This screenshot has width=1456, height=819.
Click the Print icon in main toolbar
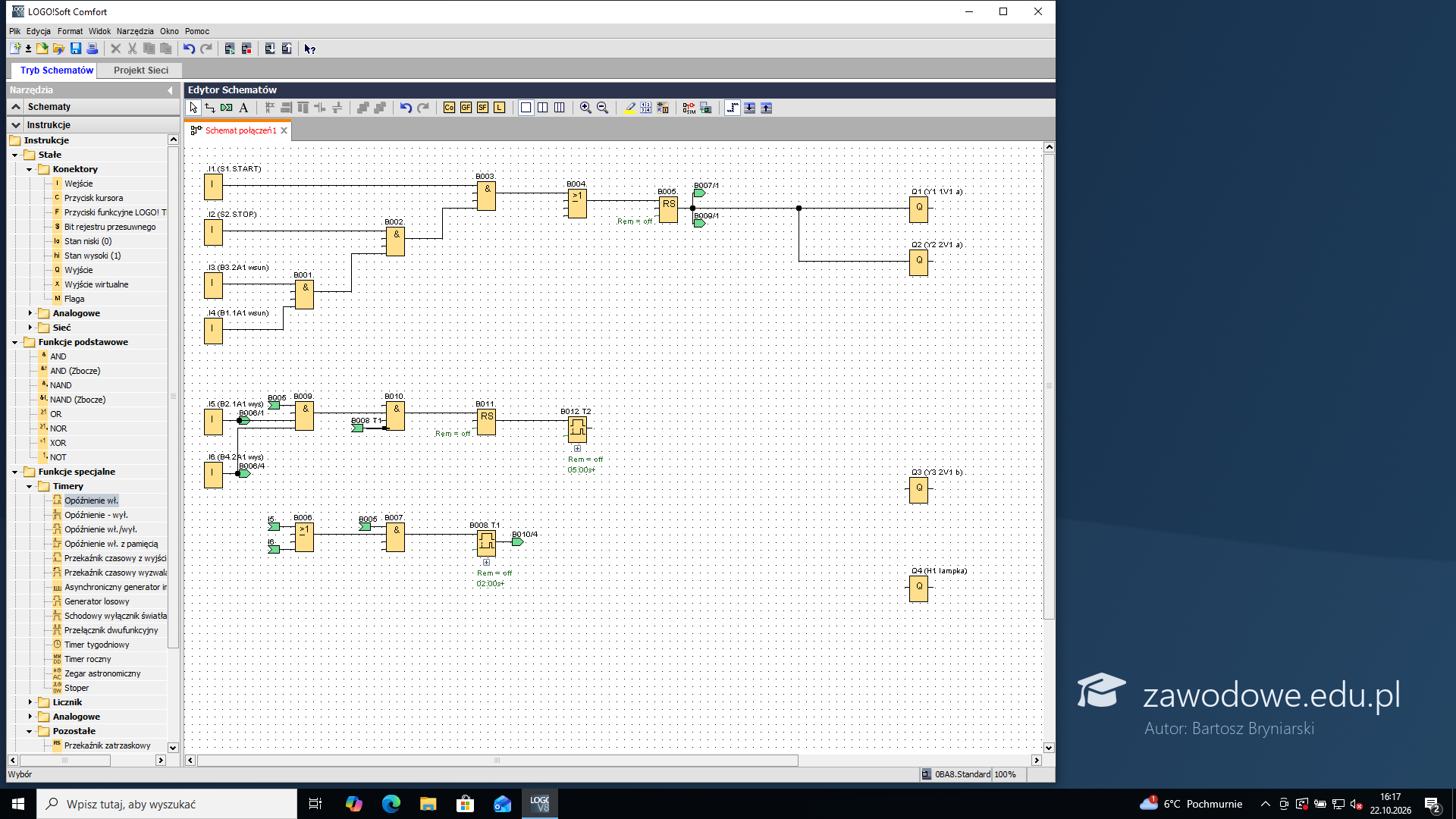tap(93, 49)
